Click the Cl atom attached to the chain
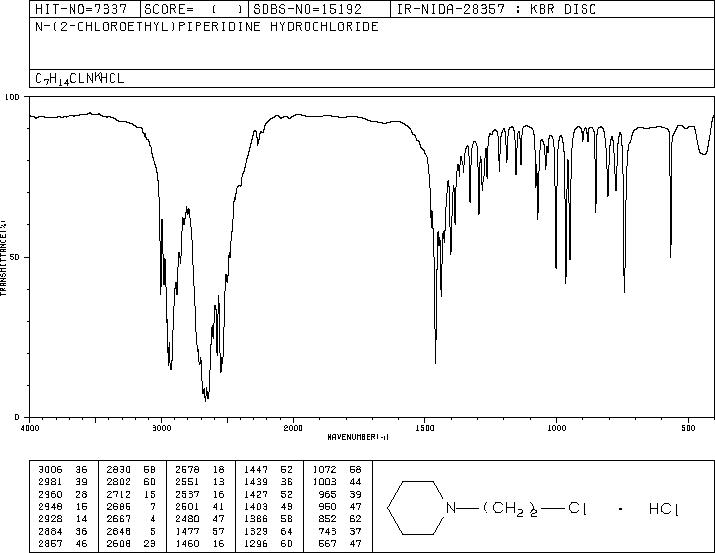The width and height of the screenshot is (715, 553). pyautogui.click(x=577, y=508)
